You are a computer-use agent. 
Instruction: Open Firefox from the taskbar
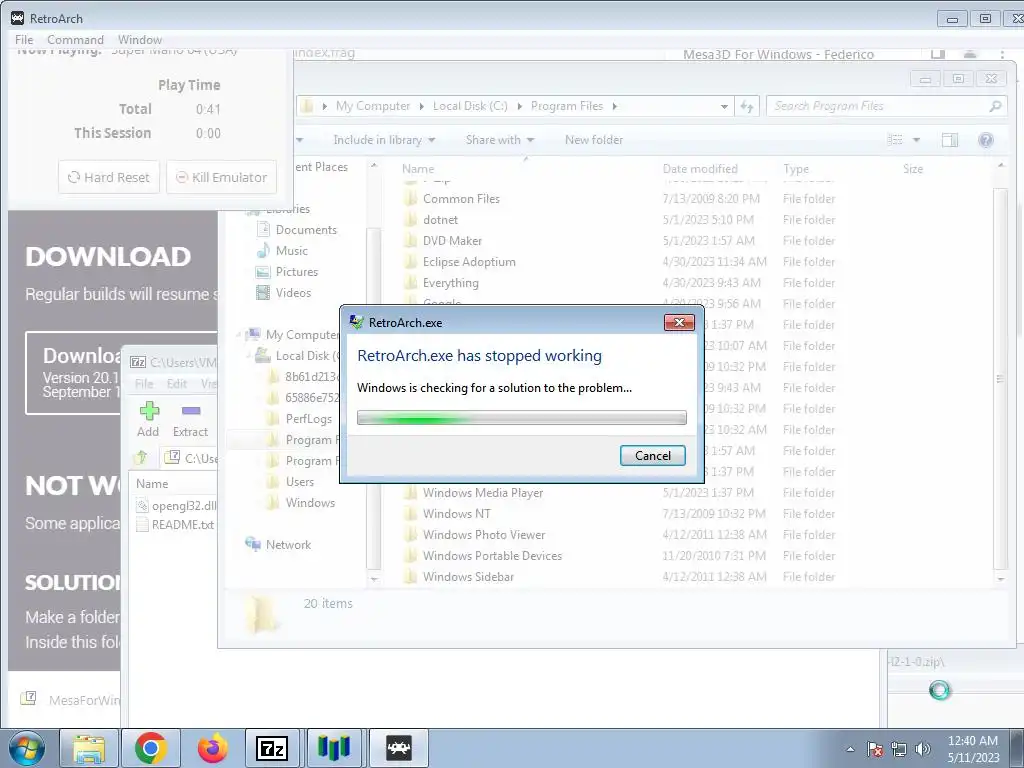(x=212, y=748)
